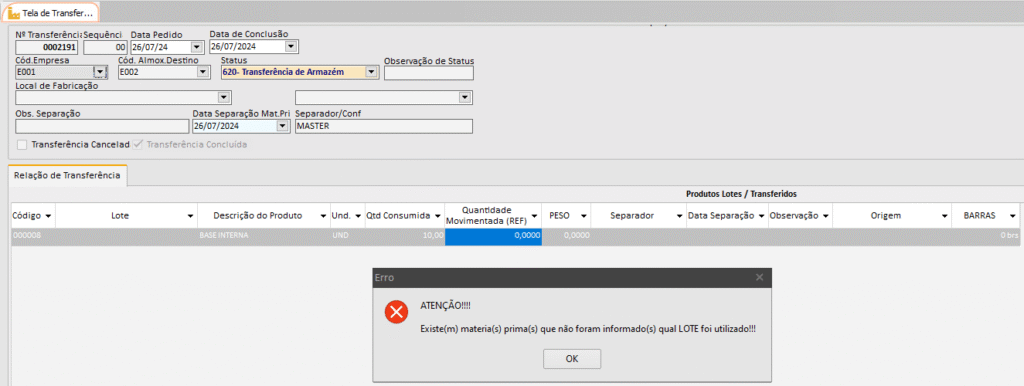This screenshot has height=386, width=1024.
Task: Click the 0 brs BARRAS cell
Action: 986,237
